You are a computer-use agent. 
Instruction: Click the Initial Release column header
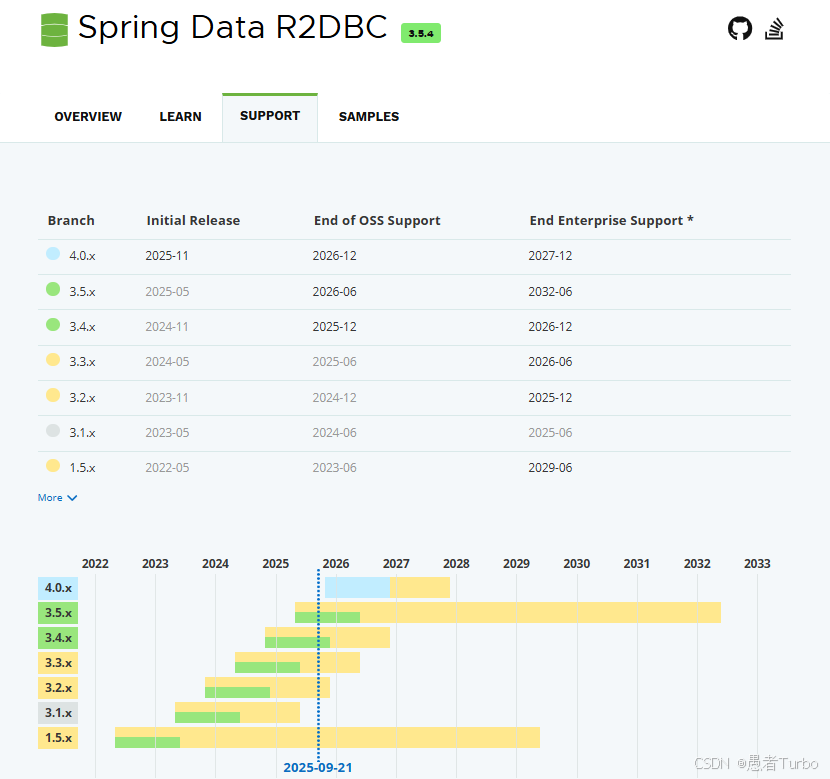[193, 220]
